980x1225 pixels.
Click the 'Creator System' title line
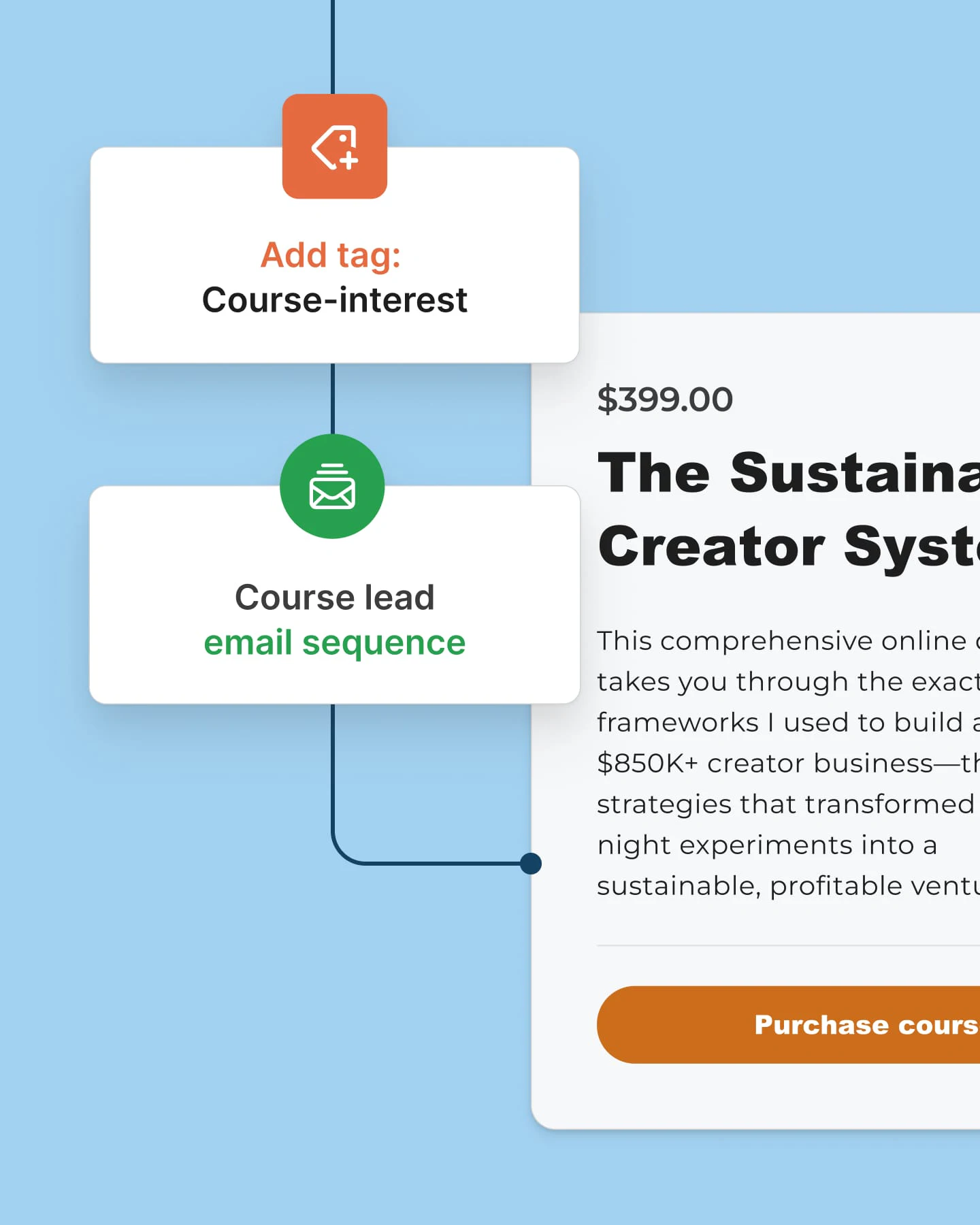[x=788, y=546]
